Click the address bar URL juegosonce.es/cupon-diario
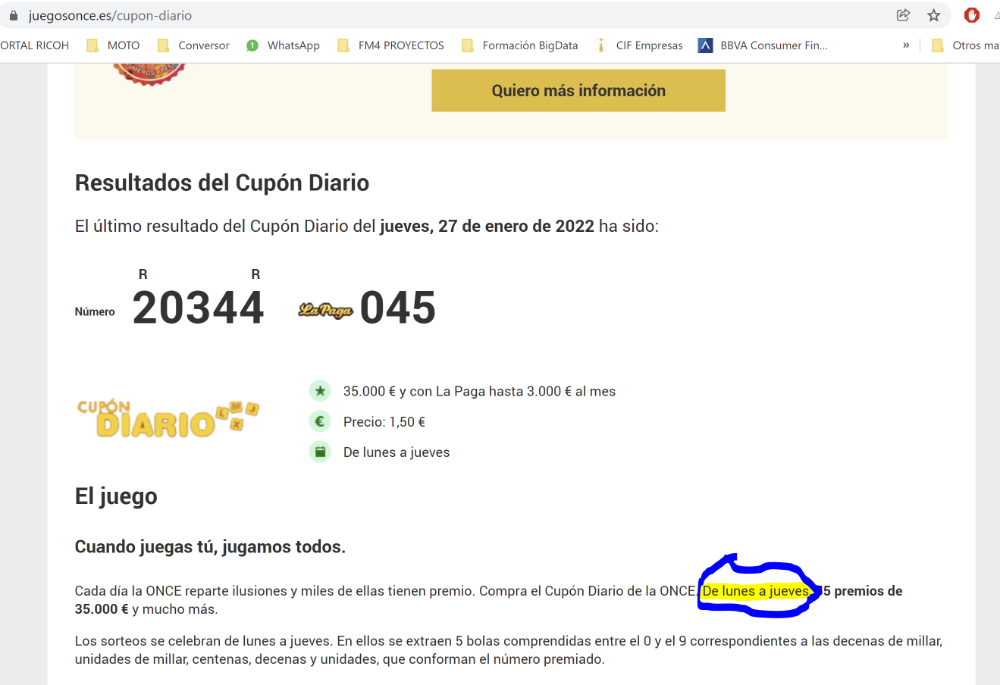1000x685 pixels. click(x=110, y=15)
